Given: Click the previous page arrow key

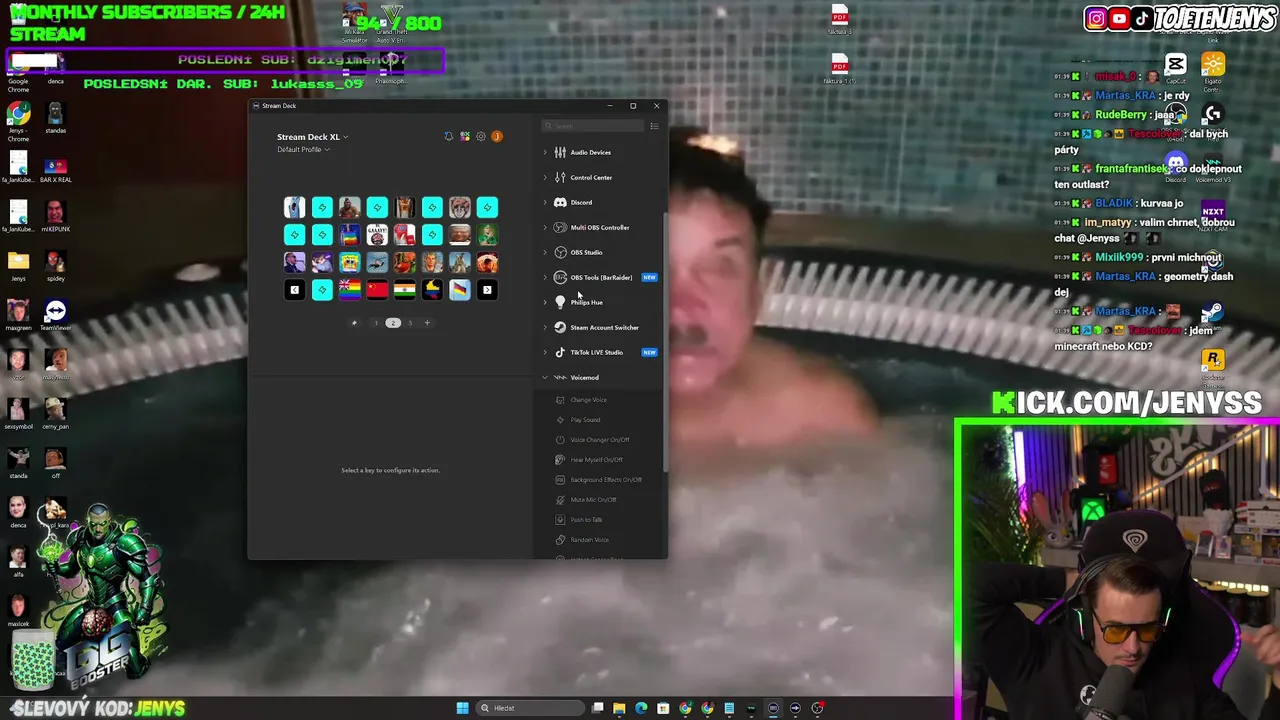Looking at the screenshot, I should [x=294, y=290].
